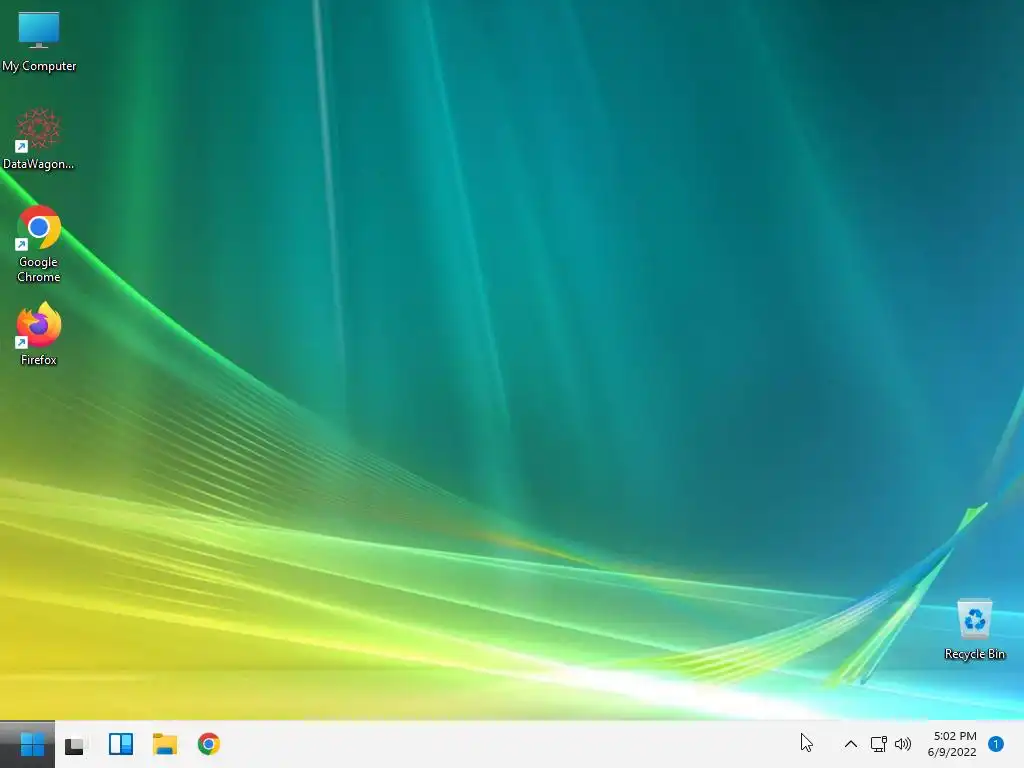Select the Firefox desktop shortcut
The image size is (1024, 768).
click(x=39, y=334)
